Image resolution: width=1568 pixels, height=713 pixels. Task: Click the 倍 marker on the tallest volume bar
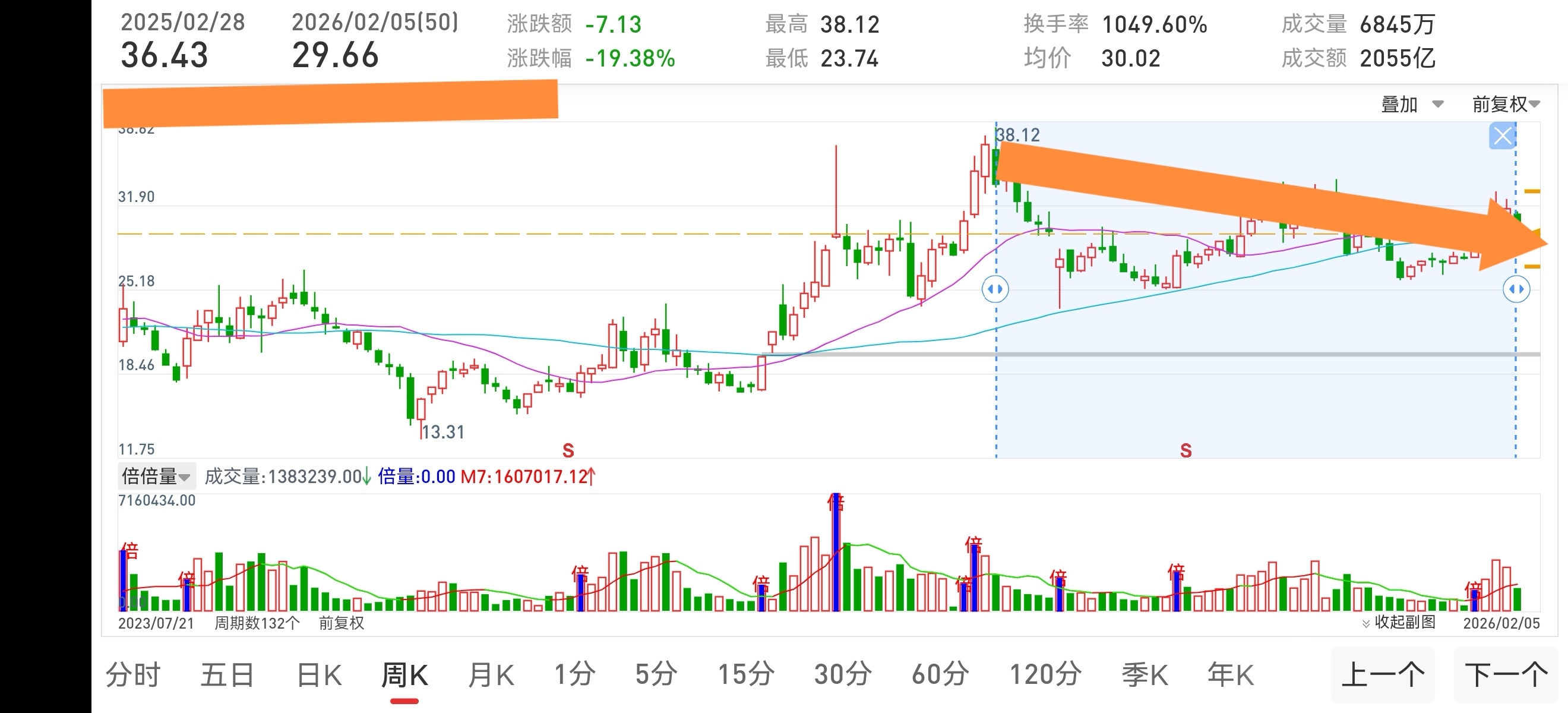pyautogui.click(x=836, y=503)
